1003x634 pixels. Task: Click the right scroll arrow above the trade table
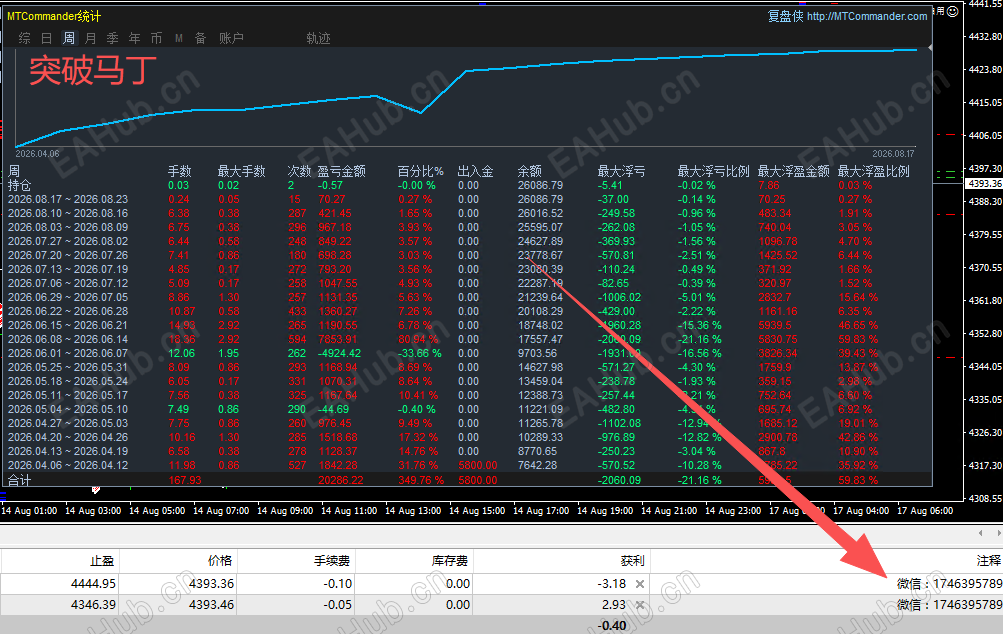point(999,532)
